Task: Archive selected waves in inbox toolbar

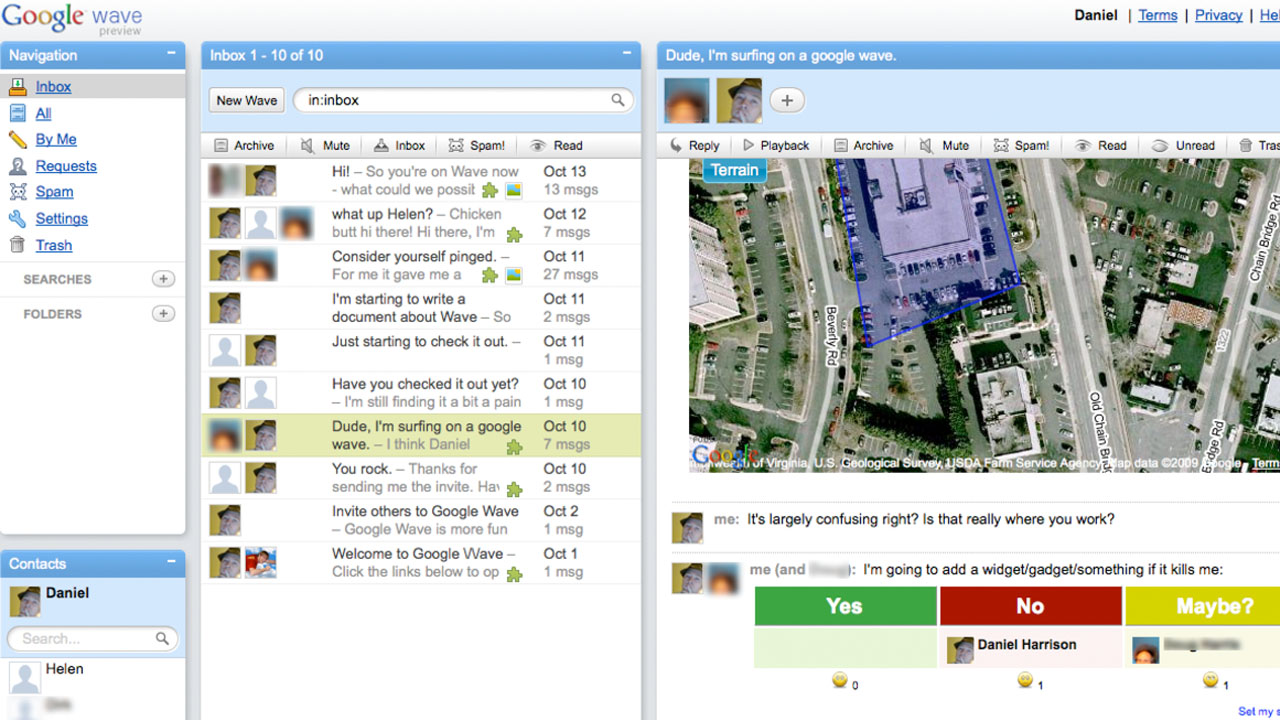Action: pos(243,145)
